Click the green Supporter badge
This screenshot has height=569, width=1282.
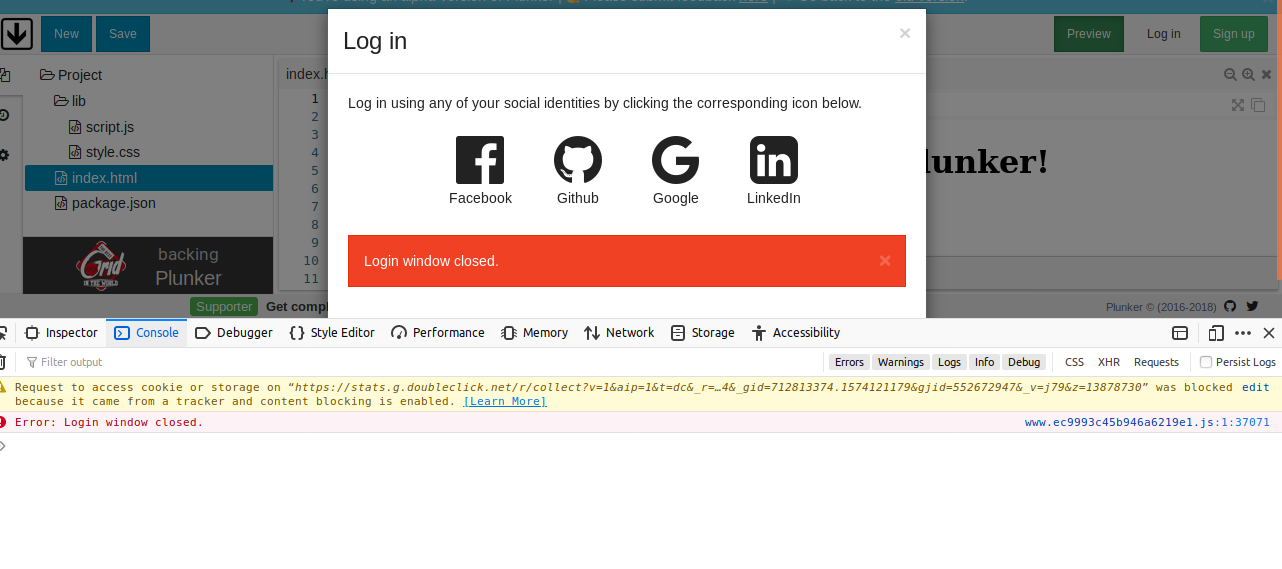[x=224, y=307]
